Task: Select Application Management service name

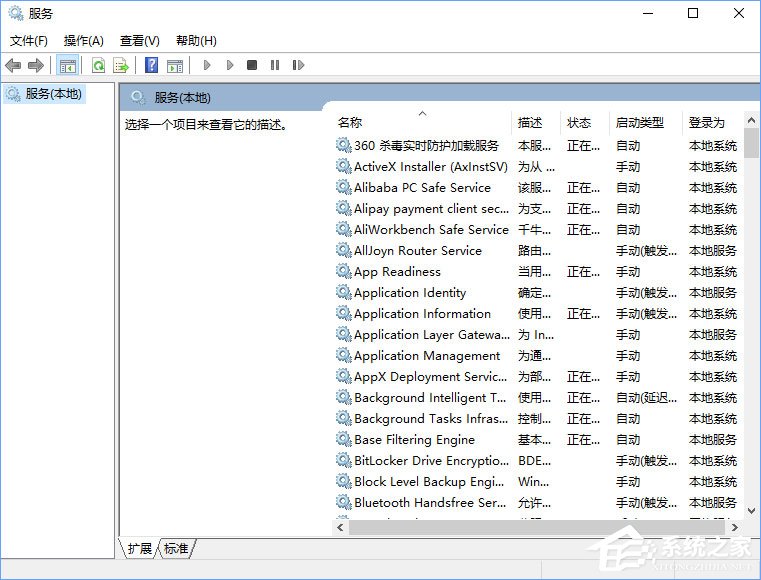Action: [x=427, y=356]
